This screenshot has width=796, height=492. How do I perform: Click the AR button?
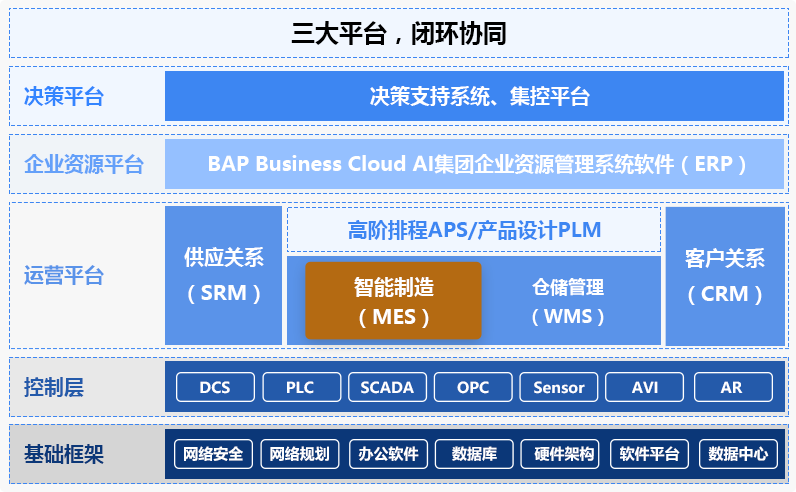734,387
